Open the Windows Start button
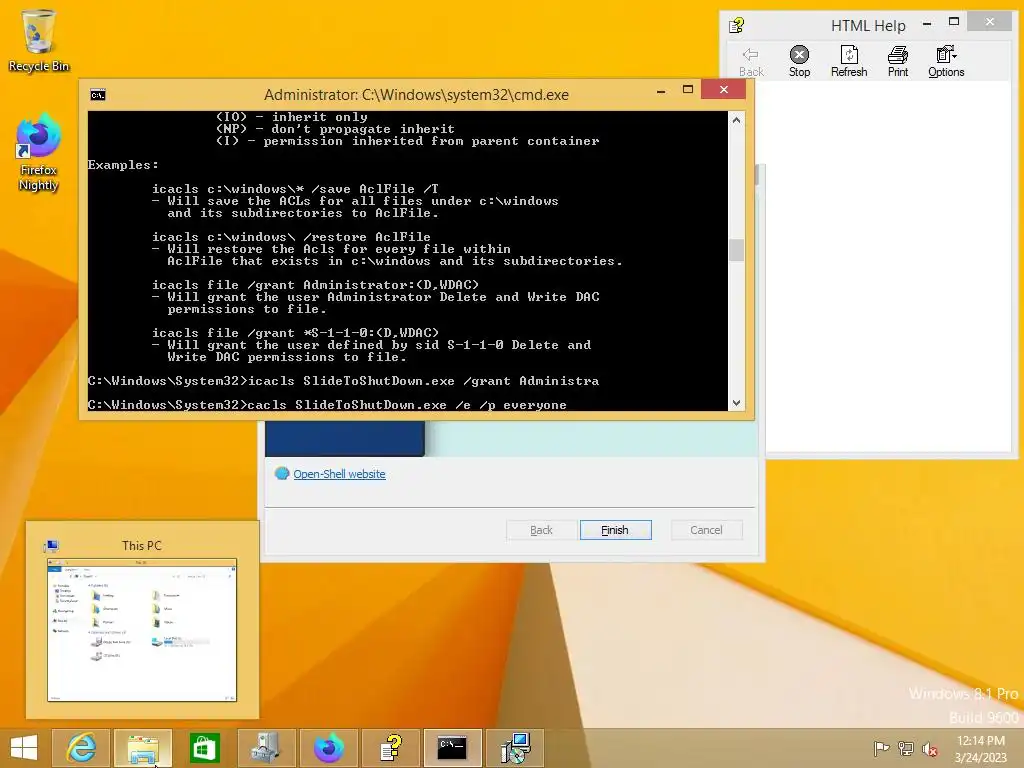This screenshot has width=1024, height=768. click(x=24, y=748)
